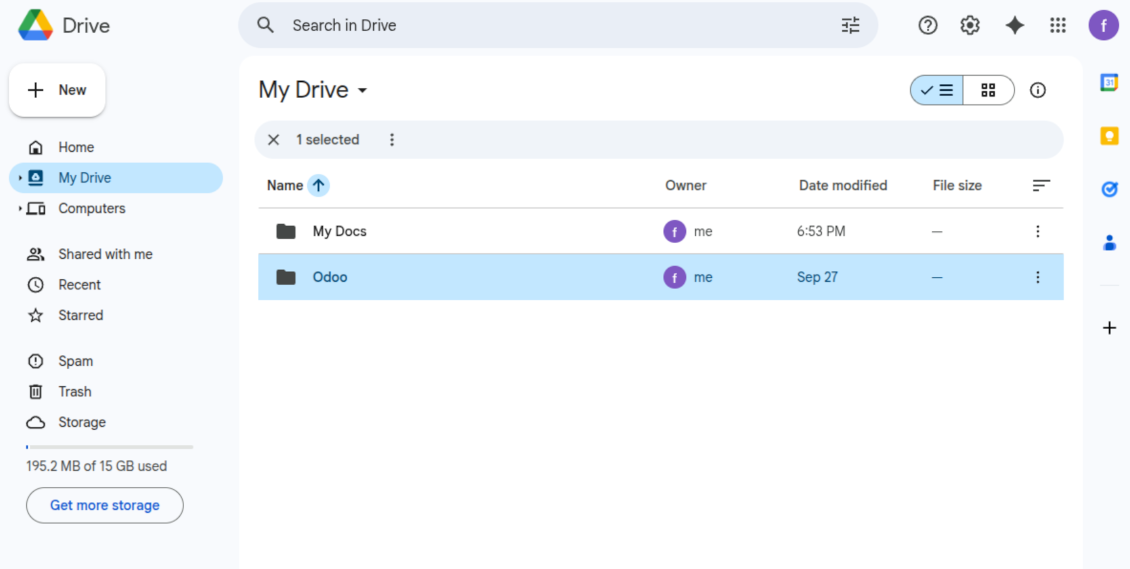The image size is (1130, 569).
Task: Switch to list layout view
Action: pos(937,90)
